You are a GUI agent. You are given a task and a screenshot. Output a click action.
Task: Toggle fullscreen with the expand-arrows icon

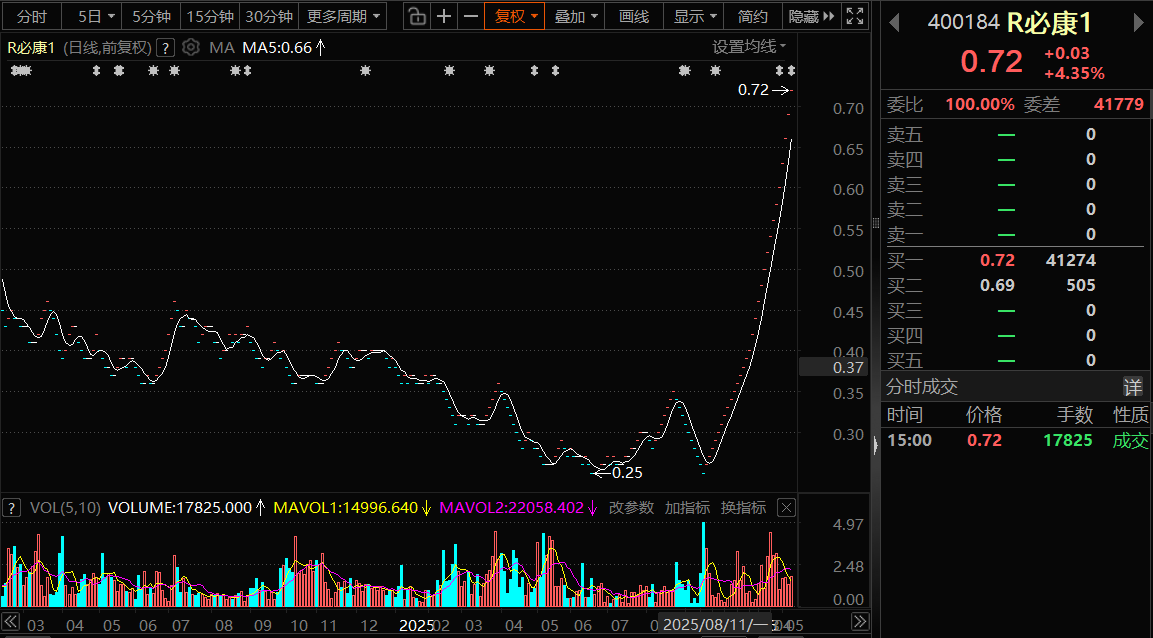(855, 16)
